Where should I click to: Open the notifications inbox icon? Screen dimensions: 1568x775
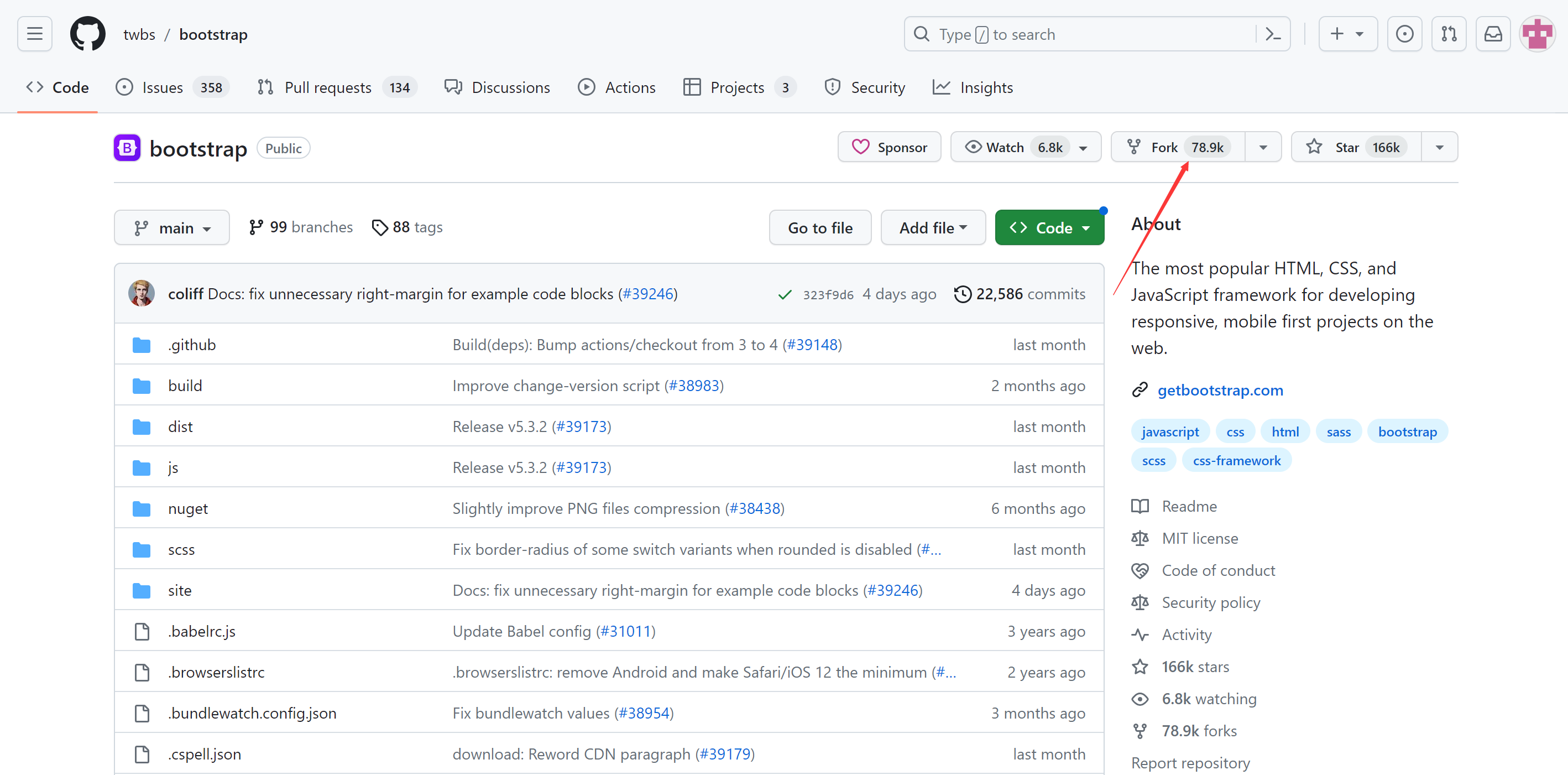pos(1493,34)
